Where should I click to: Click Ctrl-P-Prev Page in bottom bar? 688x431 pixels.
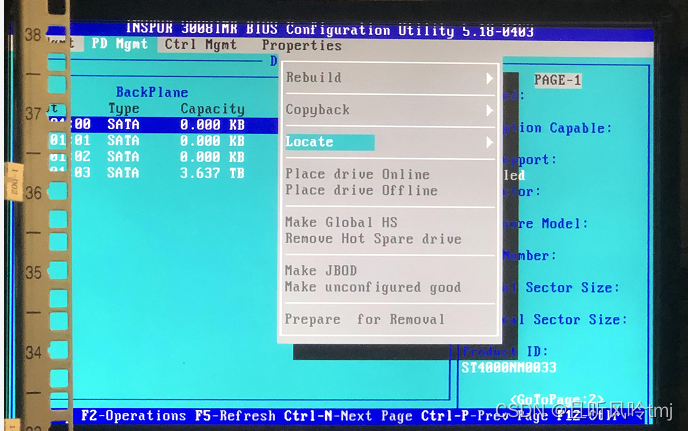point(484,416)
